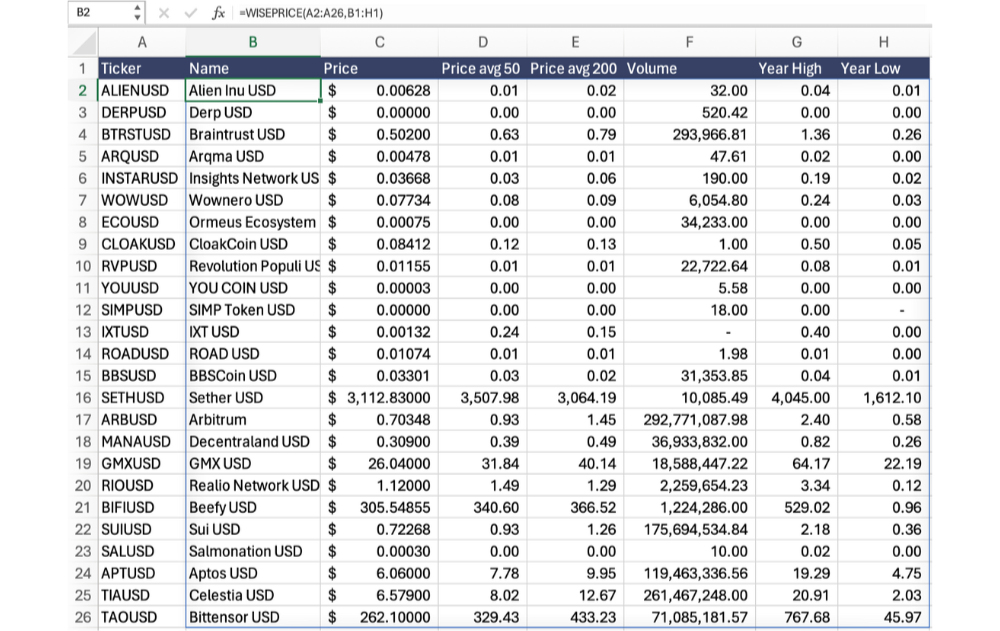This screenshot has height=631, width=1000.
Task: Click the Select All corner triangle
Action: pyautogui.click(x=84, y=42)
